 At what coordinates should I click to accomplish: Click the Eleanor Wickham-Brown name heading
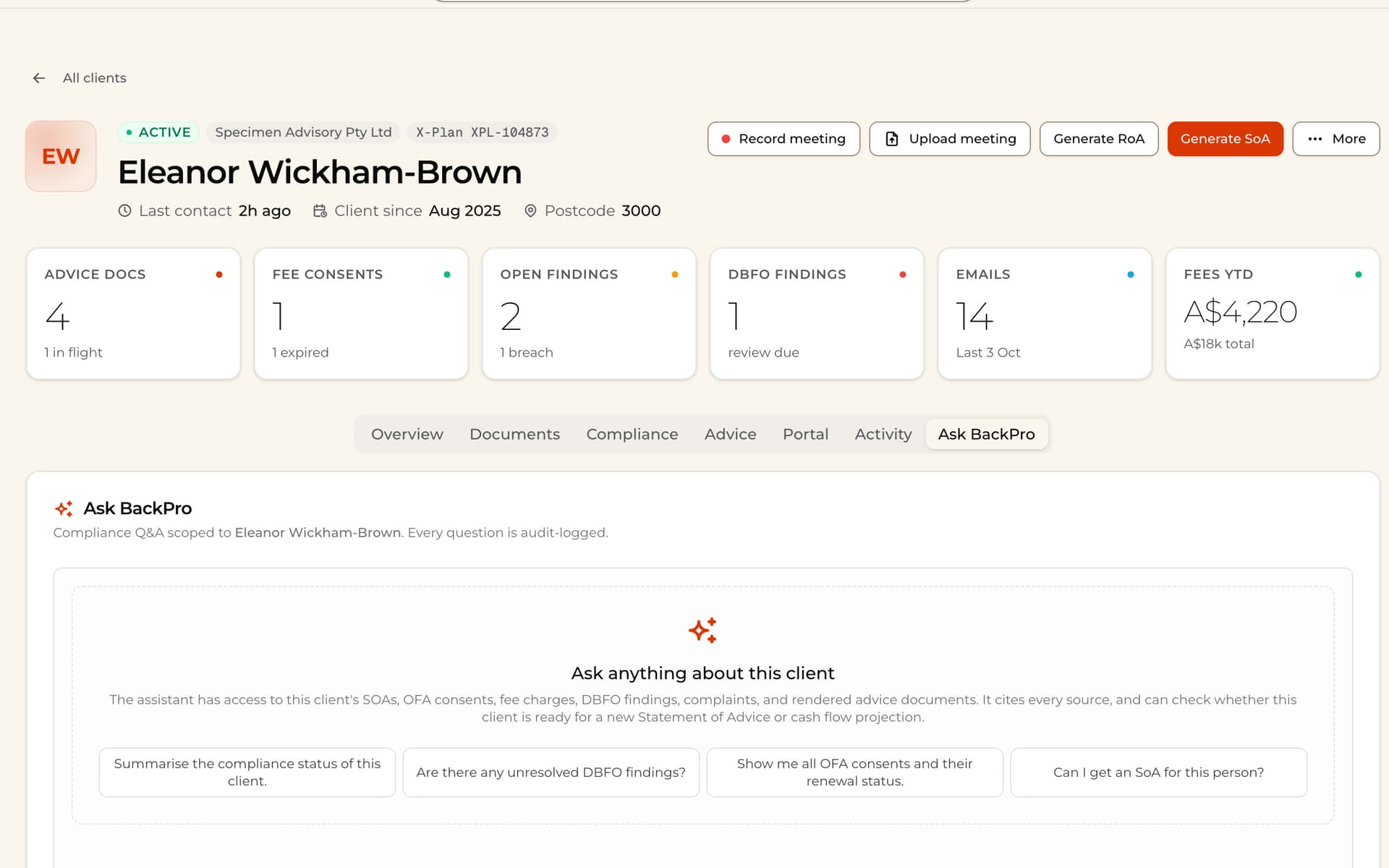pyautogui.click(x=320, y=172)
